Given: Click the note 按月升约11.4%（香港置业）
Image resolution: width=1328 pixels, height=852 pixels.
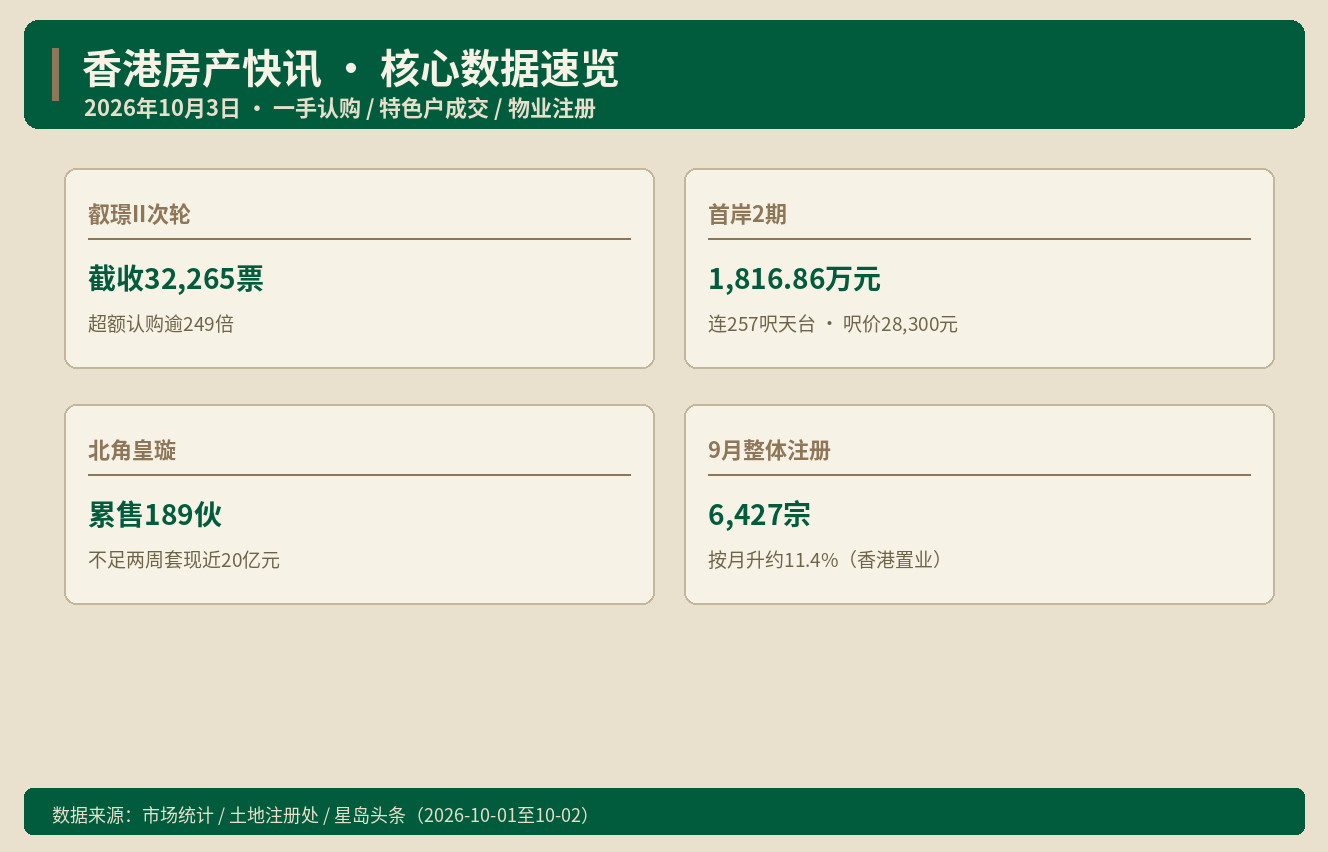Looking at the screenshot, I should coord(826,560).
